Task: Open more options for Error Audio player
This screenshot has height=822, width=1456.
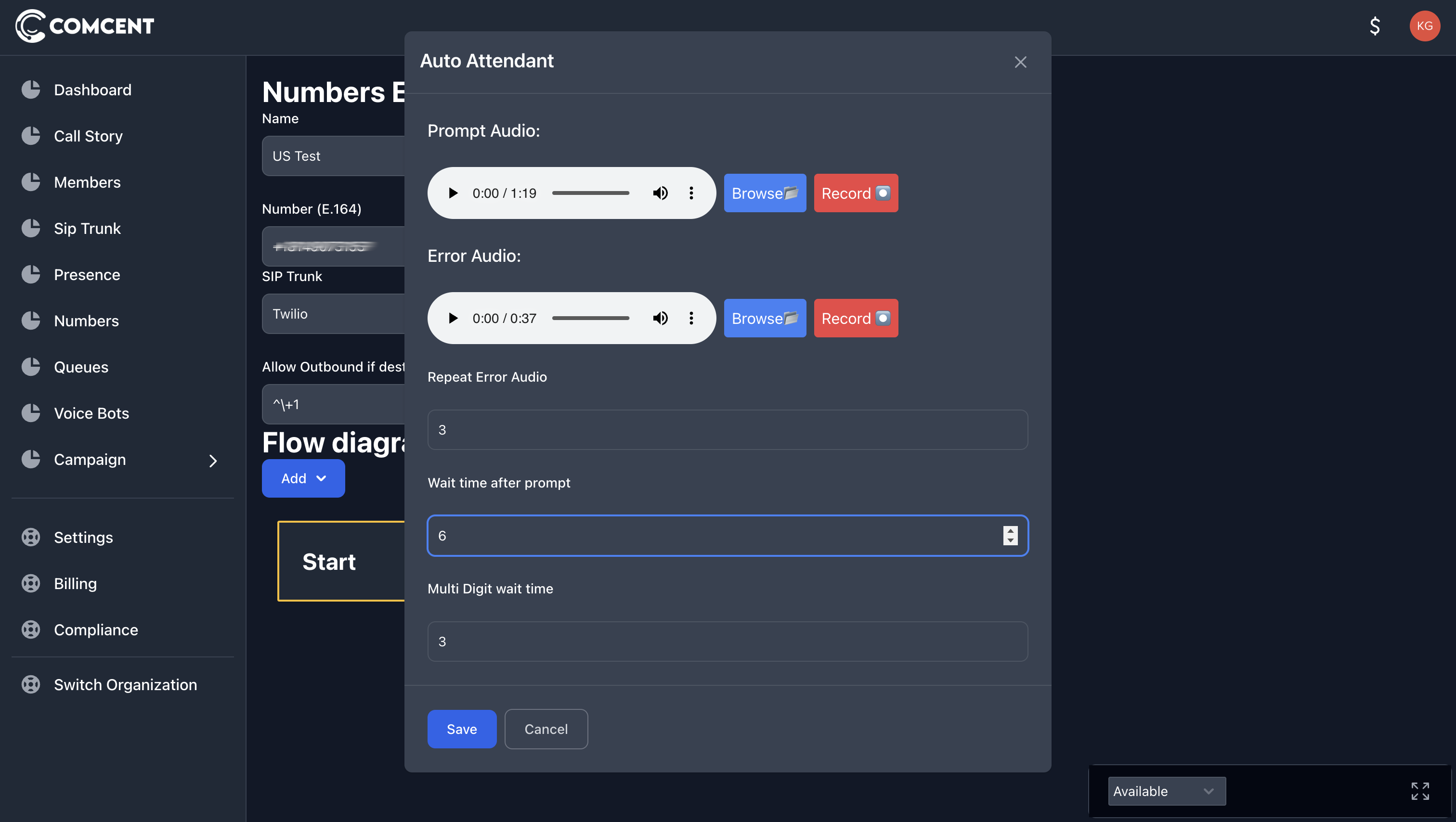Action: pyautogui.click(x=691, y=318)
